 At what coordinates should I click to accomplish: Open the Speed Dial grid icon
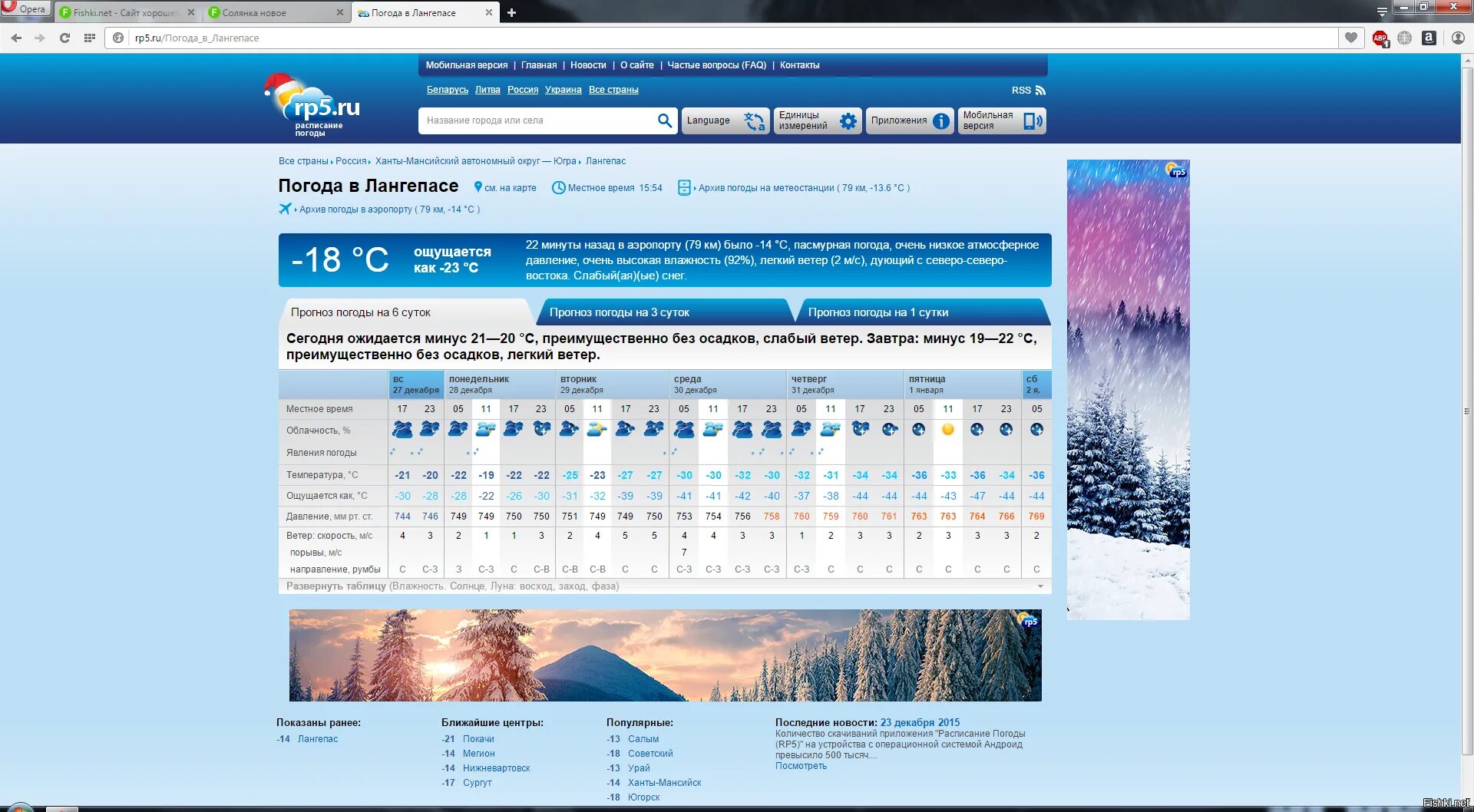click(x=90, y=38)
